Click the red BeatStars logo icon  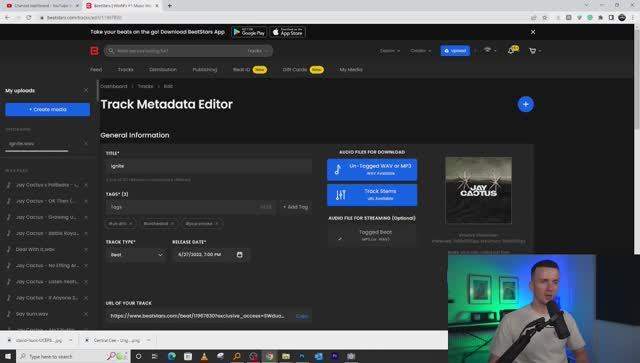[94, 51]
